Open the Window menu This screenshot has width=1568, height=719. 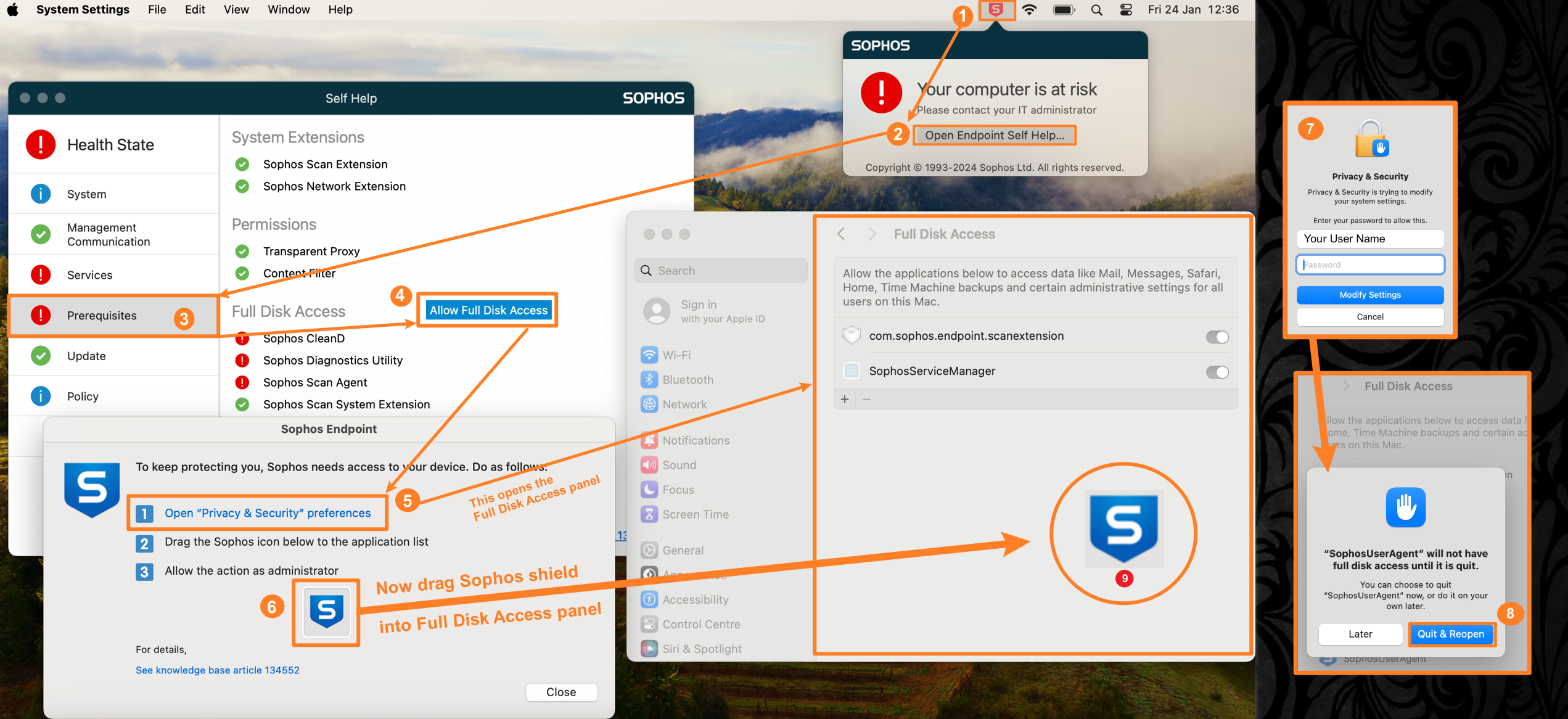coord(289,9)
